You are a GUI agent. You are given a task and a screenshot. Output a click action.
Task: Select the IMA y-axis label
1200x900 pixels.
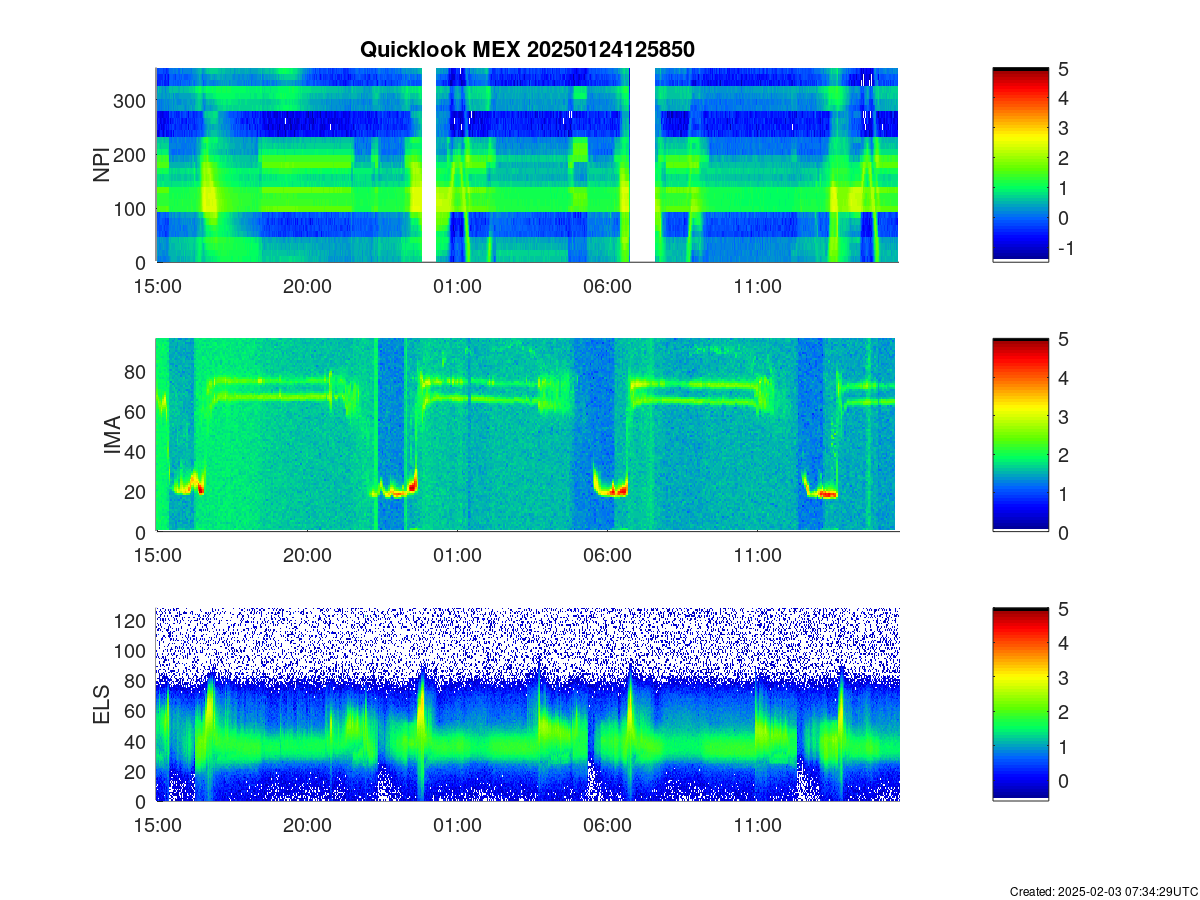click(111, 435)
